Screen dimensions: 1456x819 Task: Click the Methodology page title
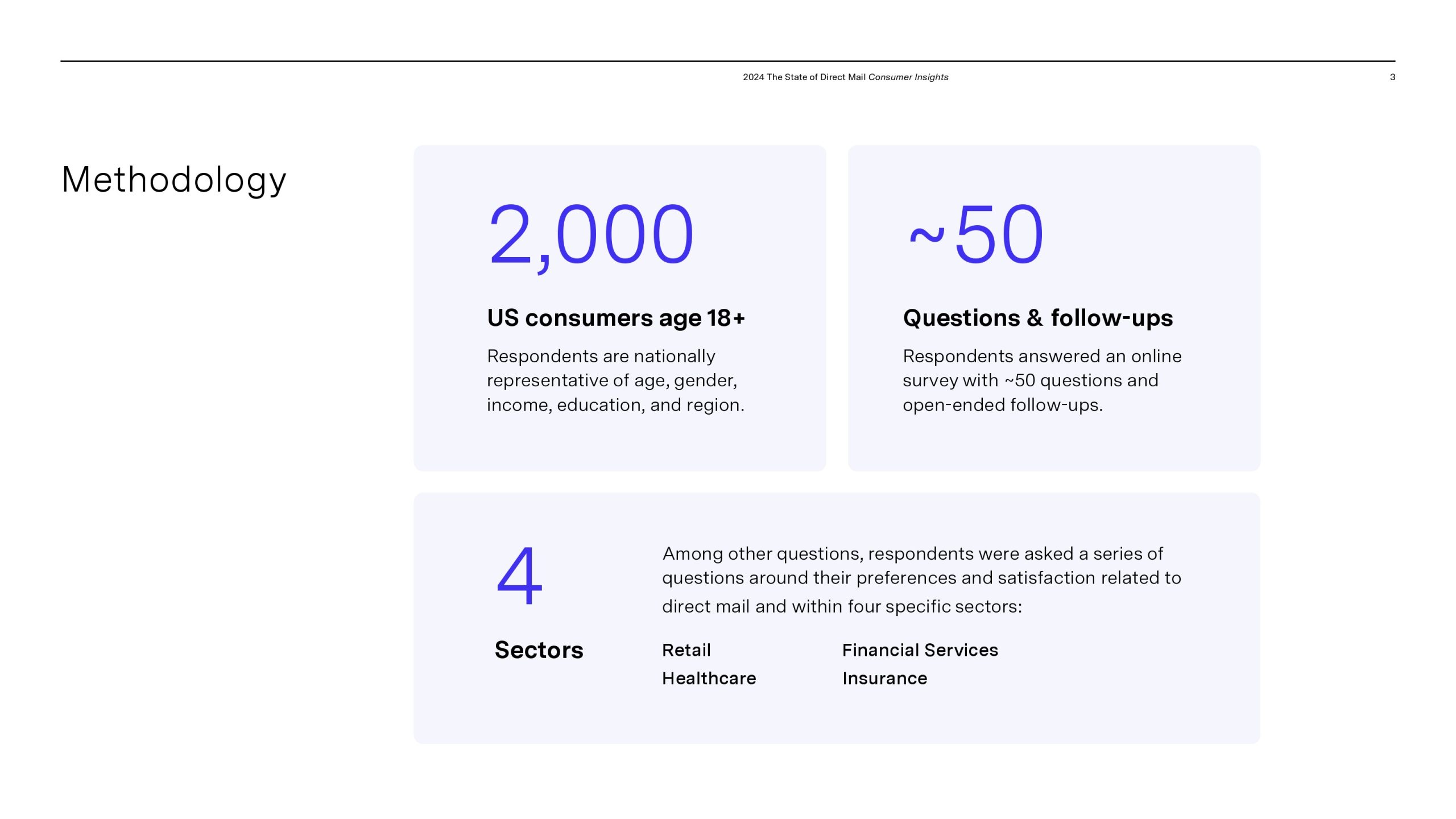(173, 180)
